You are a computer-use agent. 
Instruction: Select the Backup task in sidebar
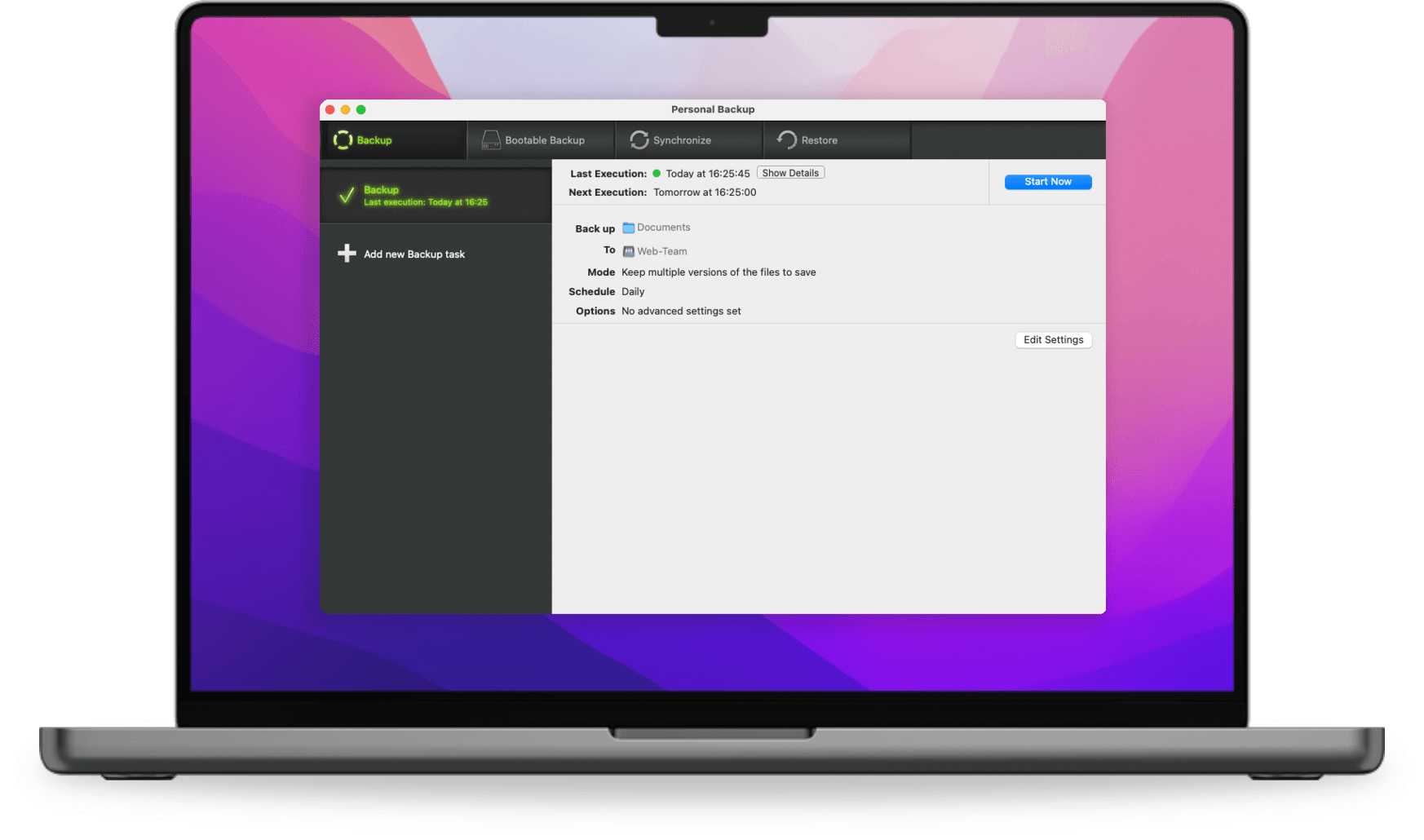(436, 196)
